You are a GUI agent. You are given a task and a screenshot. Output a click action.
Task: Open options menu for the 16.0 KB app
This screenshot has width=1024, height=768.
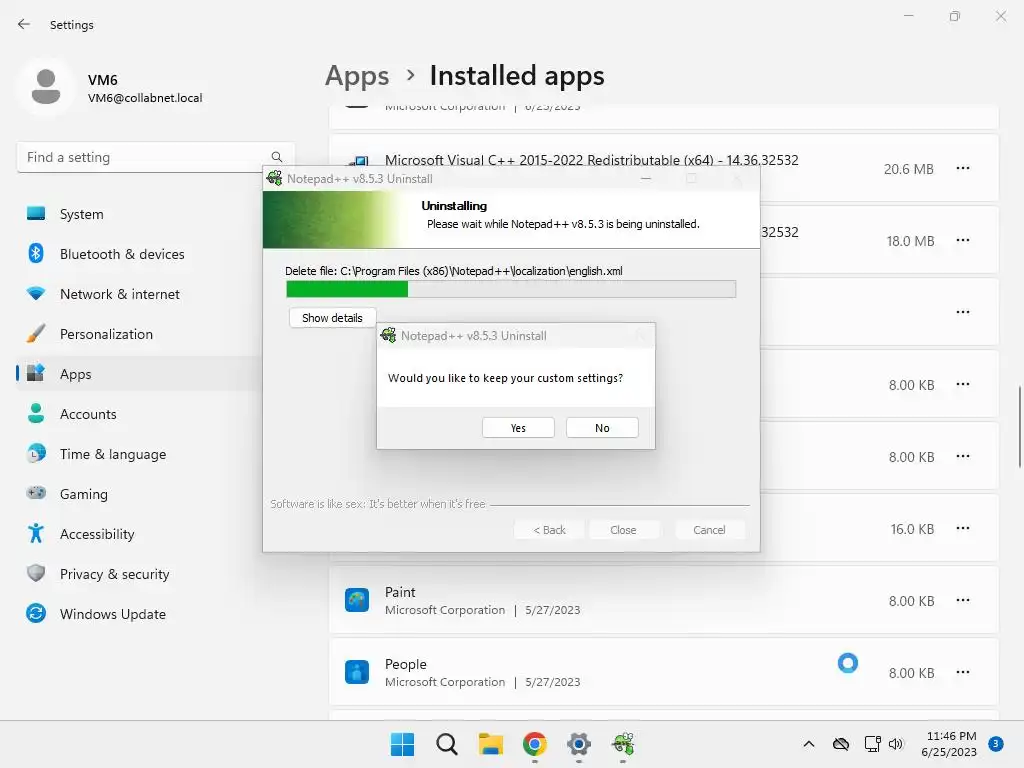(x=963, y=528)
